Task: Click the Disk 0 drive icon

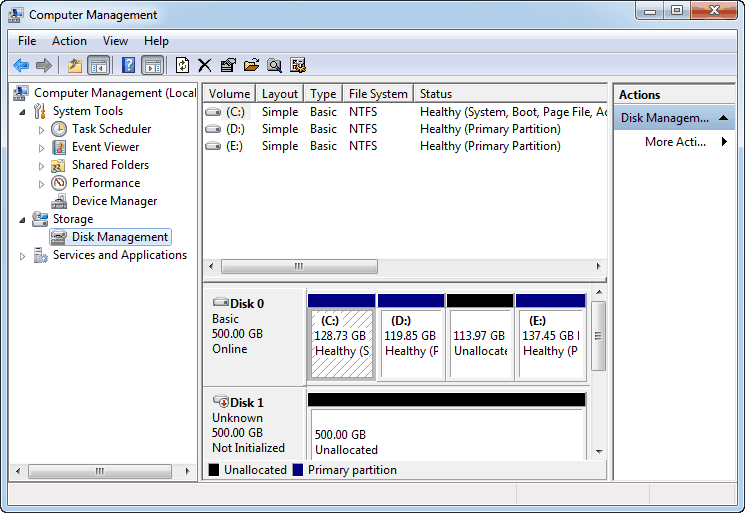Action: [220, 302]
